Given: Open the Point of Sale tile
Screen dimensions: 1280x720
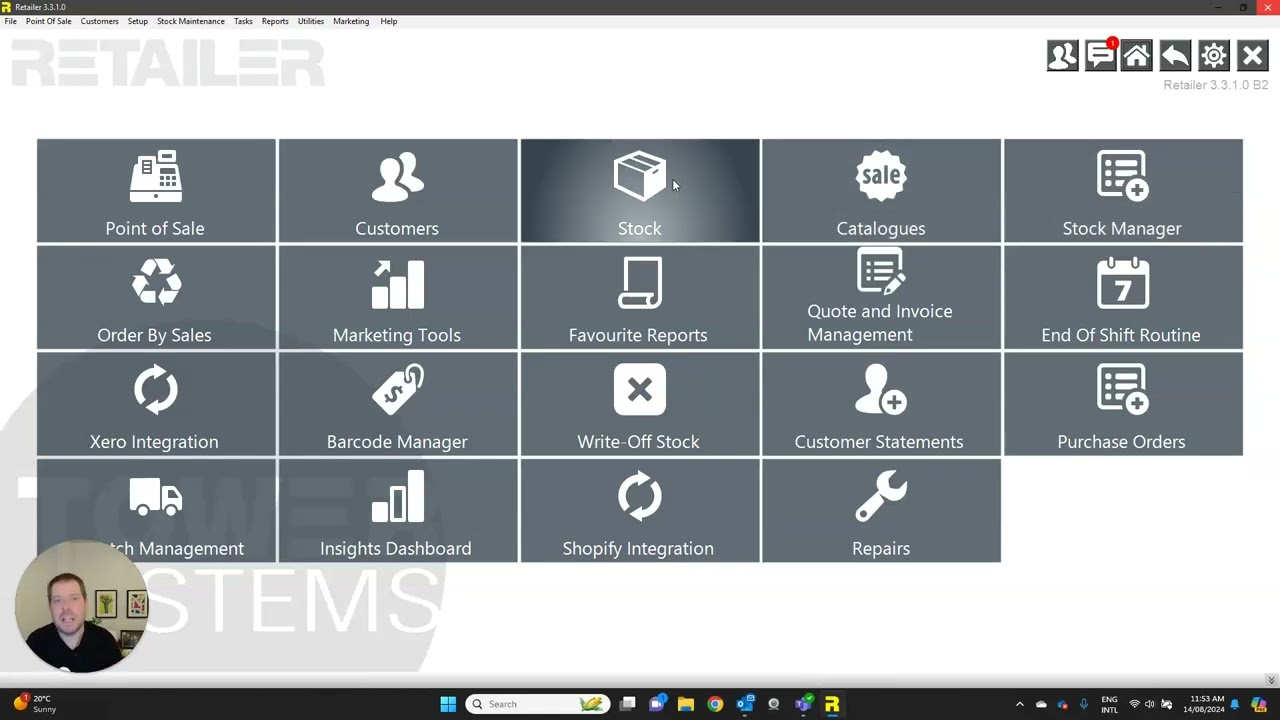Looking at the screenshot, I should (x=156, y=190).
